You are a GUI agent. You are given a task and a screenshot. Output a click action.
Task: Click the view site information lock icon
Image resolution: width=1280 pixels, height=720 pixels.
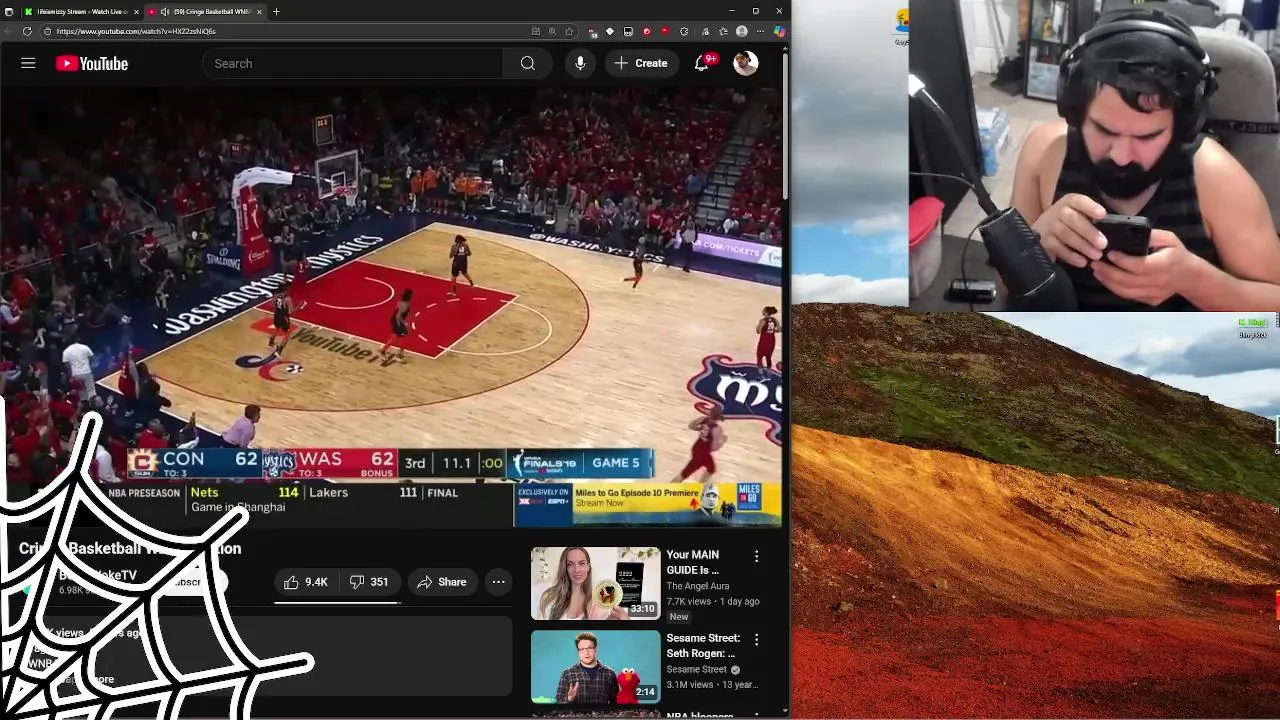click(x=47, y=31)
